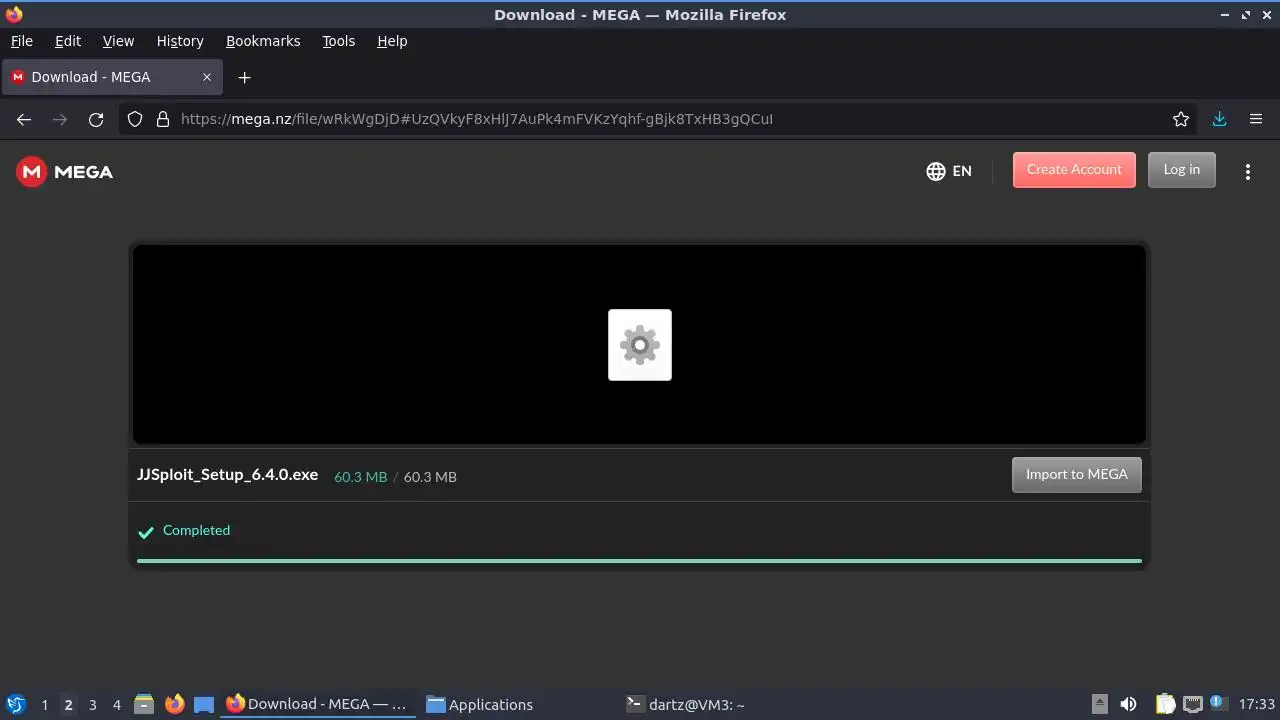Click the Firefox logo in title bar
Screen dimensions: 1280x720
(x=14, y=14)
